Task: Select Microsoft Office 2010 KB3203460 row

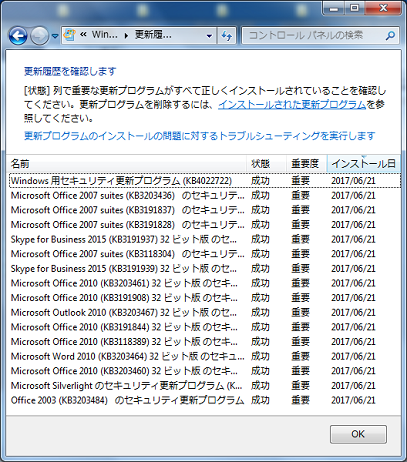Action: click(205, 371)
